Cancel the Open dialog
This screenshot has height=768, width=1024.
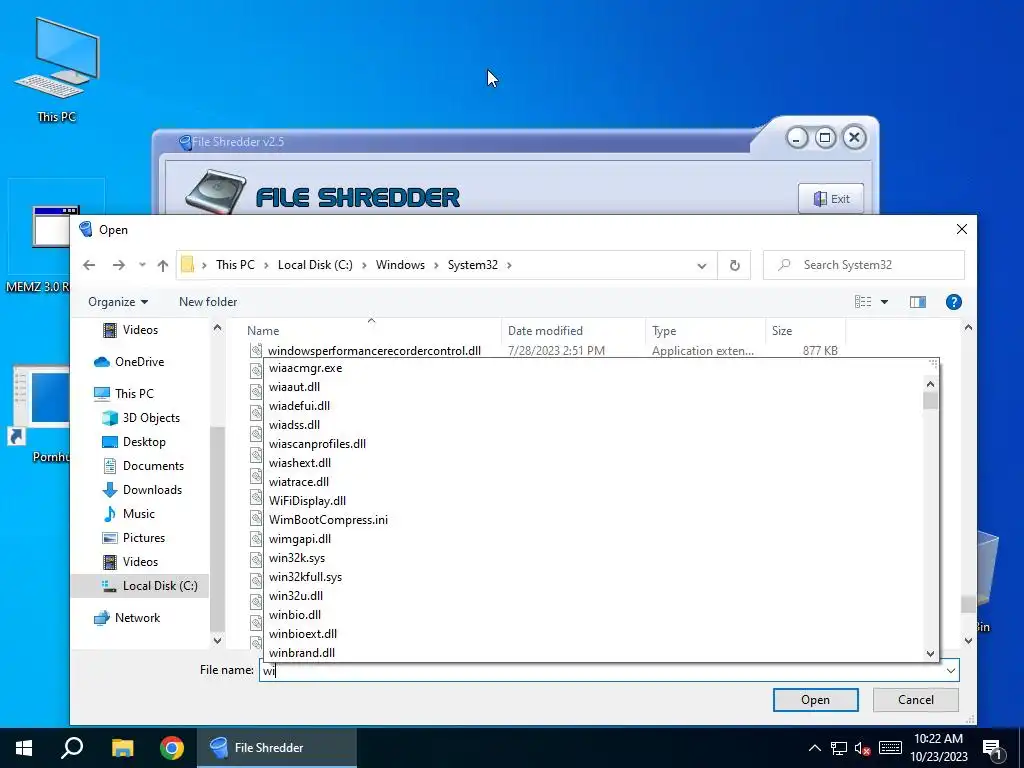pyautogui.click(x=916, y=700)
